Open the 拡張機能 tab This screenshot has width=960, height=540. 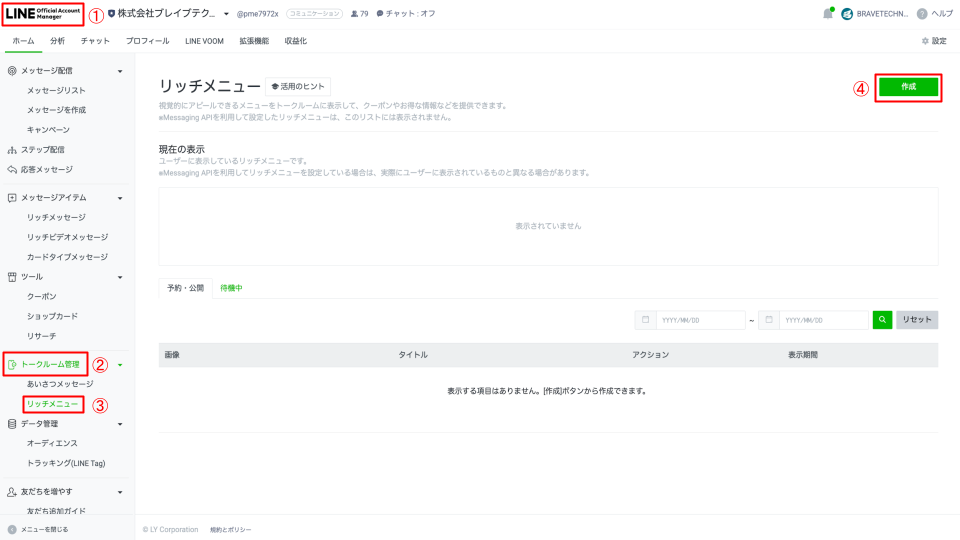tap(254, 41)
